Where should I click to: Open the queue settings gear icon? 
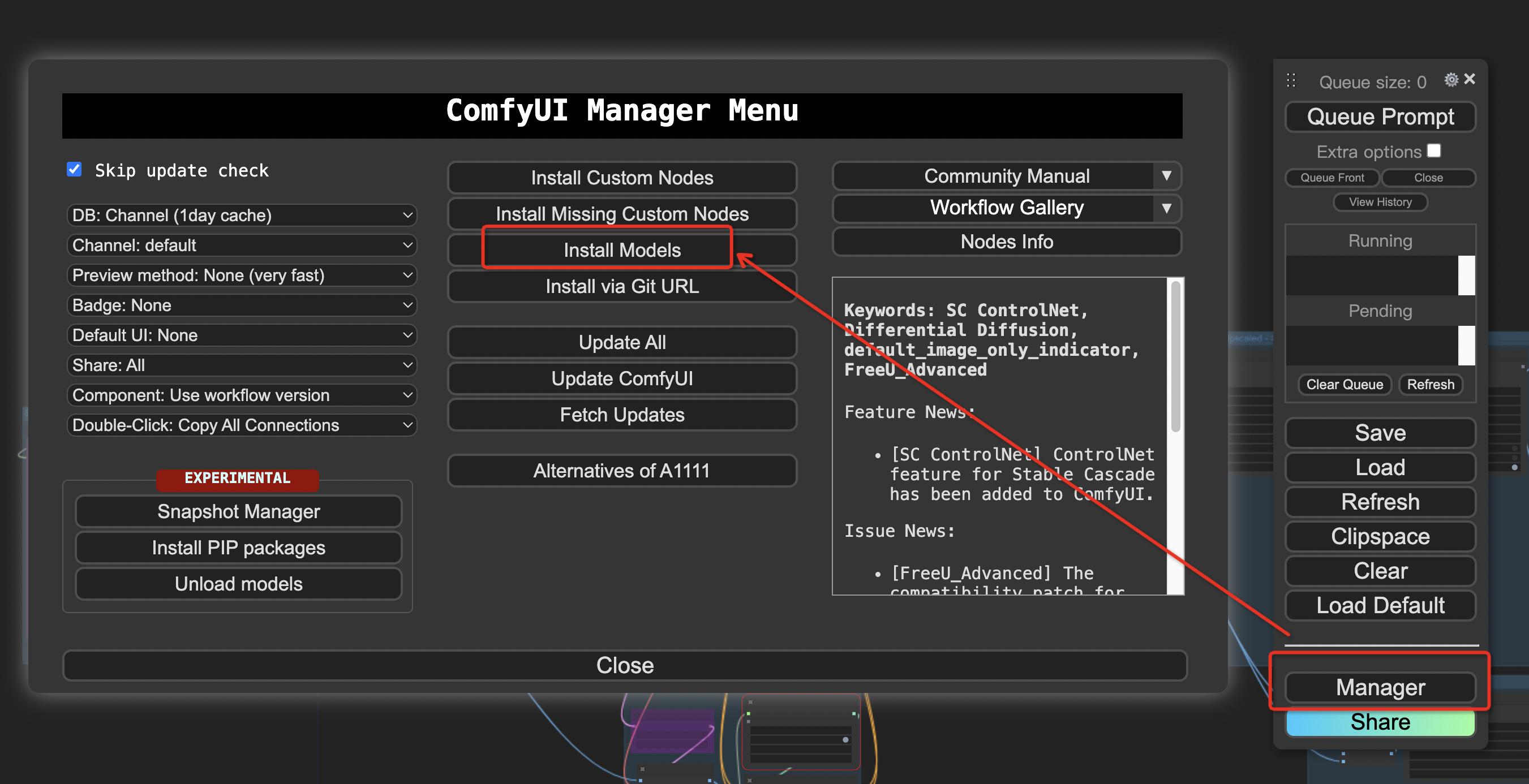coord(1451,80)
